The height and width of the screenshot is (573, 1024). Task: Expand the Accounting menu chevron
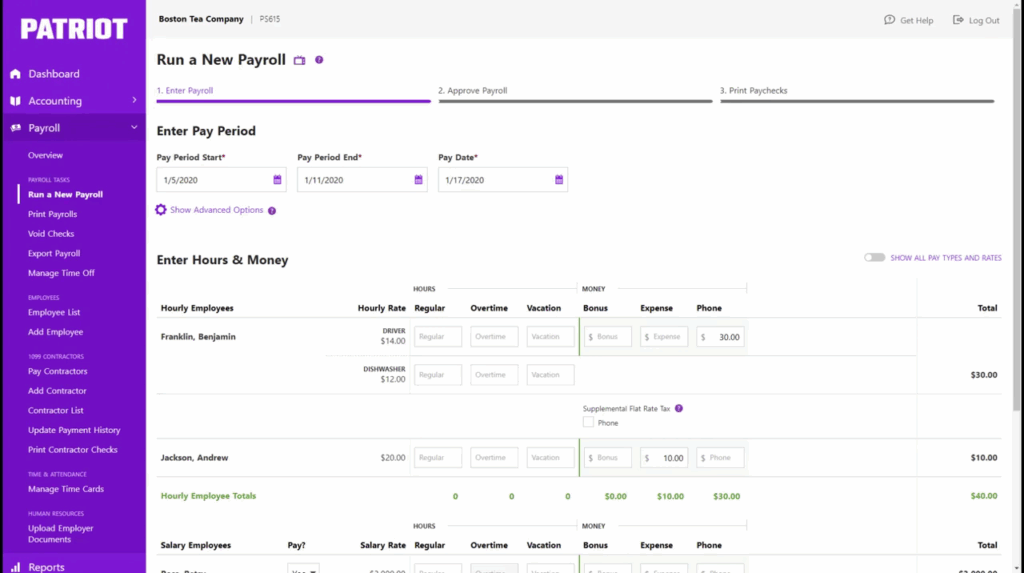(134, 101)
